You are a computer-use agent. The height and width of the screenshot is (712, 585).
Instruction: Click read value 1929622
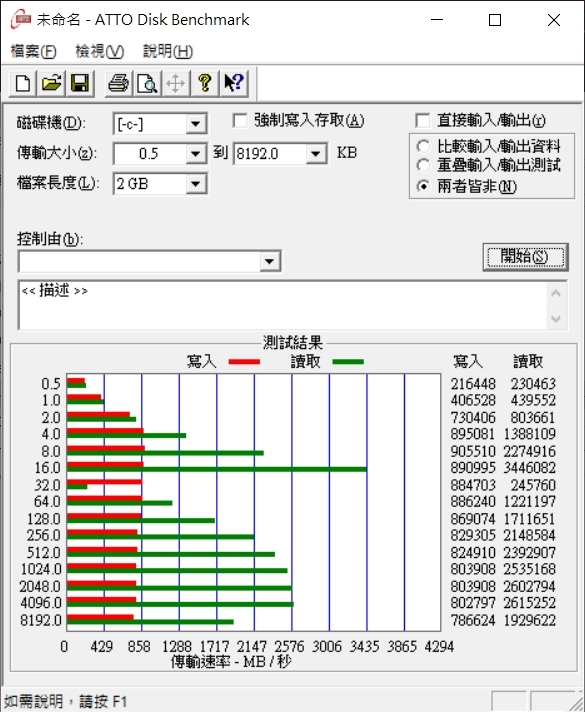[x=530, y=620]
